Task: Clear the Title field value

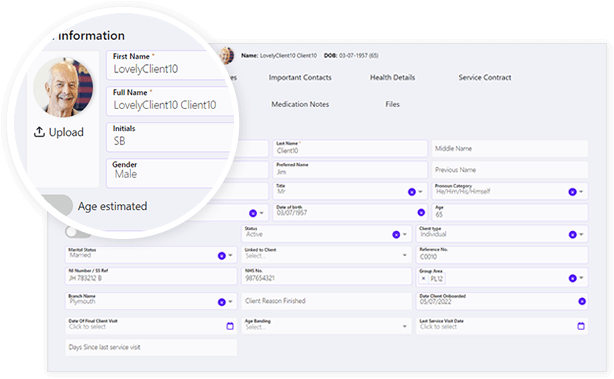Action: tap(412, 192)
